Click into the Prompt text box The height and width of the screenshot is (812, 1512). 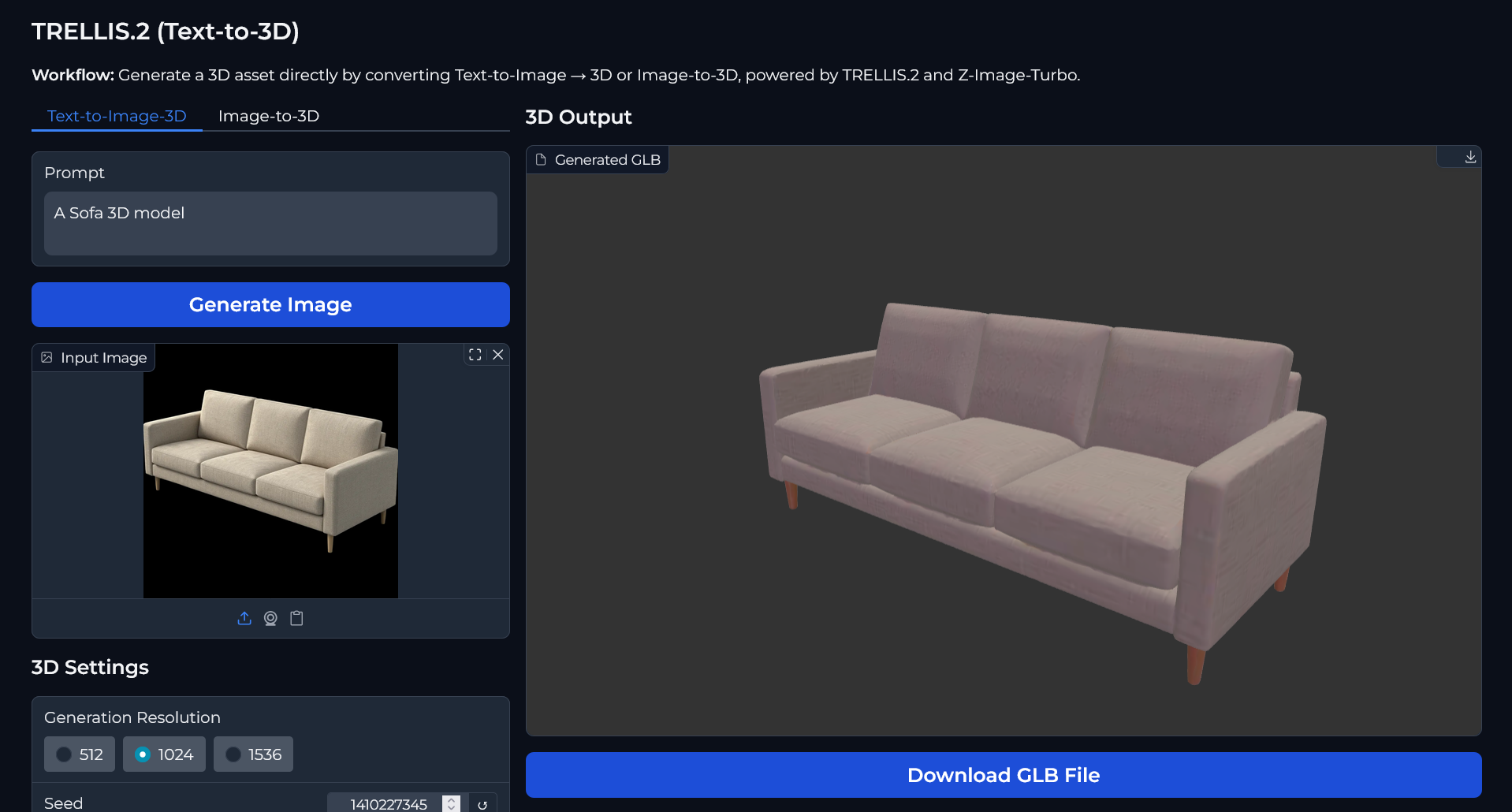click(x=270, y=223)
